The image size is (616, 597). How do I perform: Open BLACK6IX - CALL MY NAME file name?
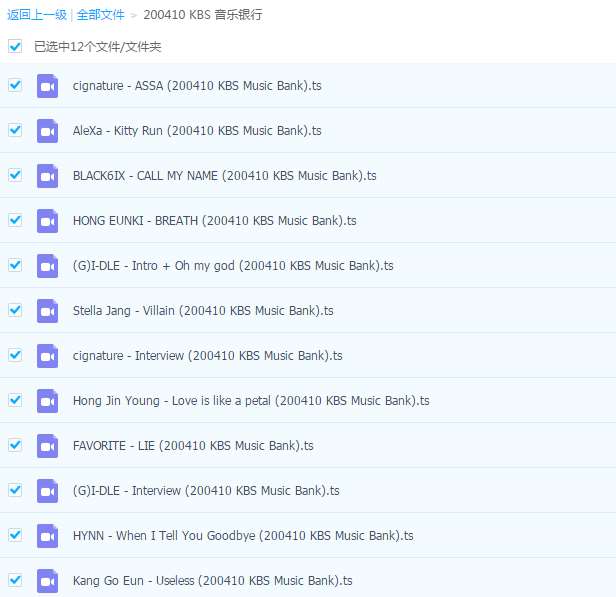coord(225,176)
